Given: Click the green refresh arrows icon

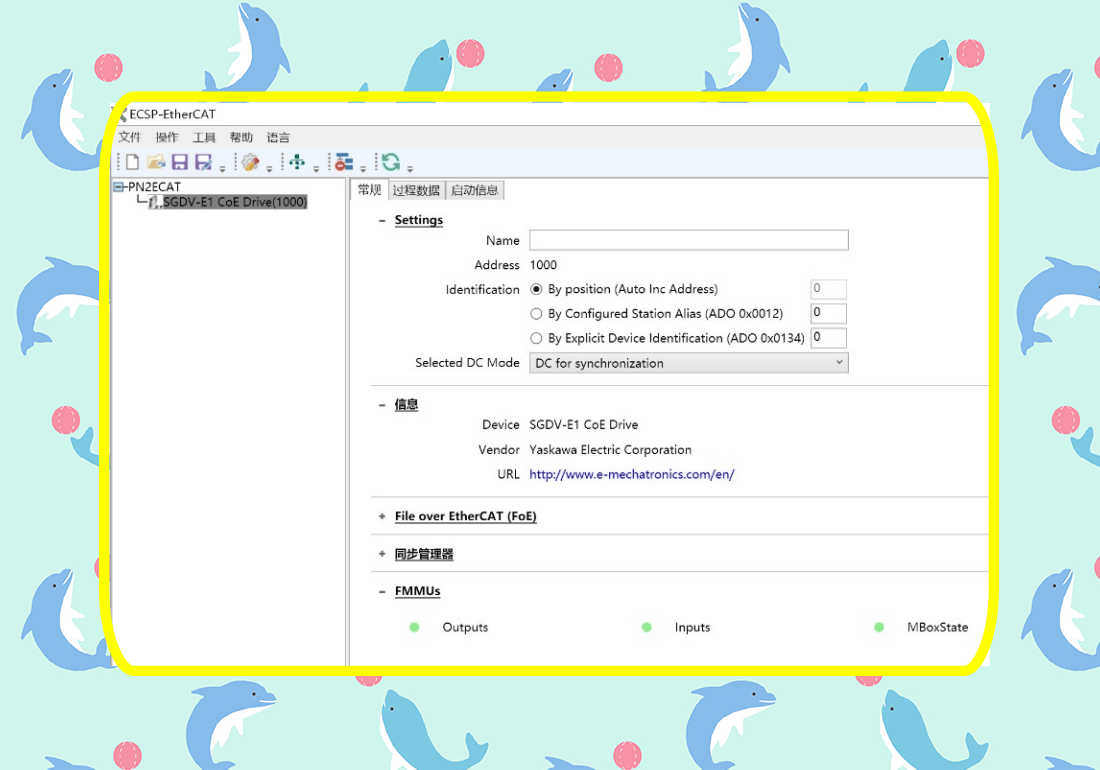Looking at the screenshot, I should click(x=391, y=162).
